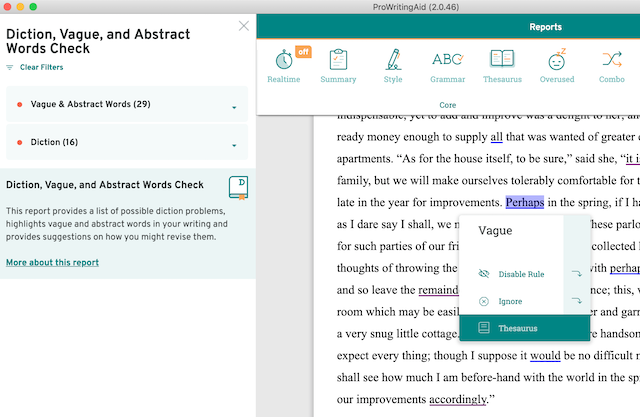Click the filter icon beside Clear Filters

point(10,67)
